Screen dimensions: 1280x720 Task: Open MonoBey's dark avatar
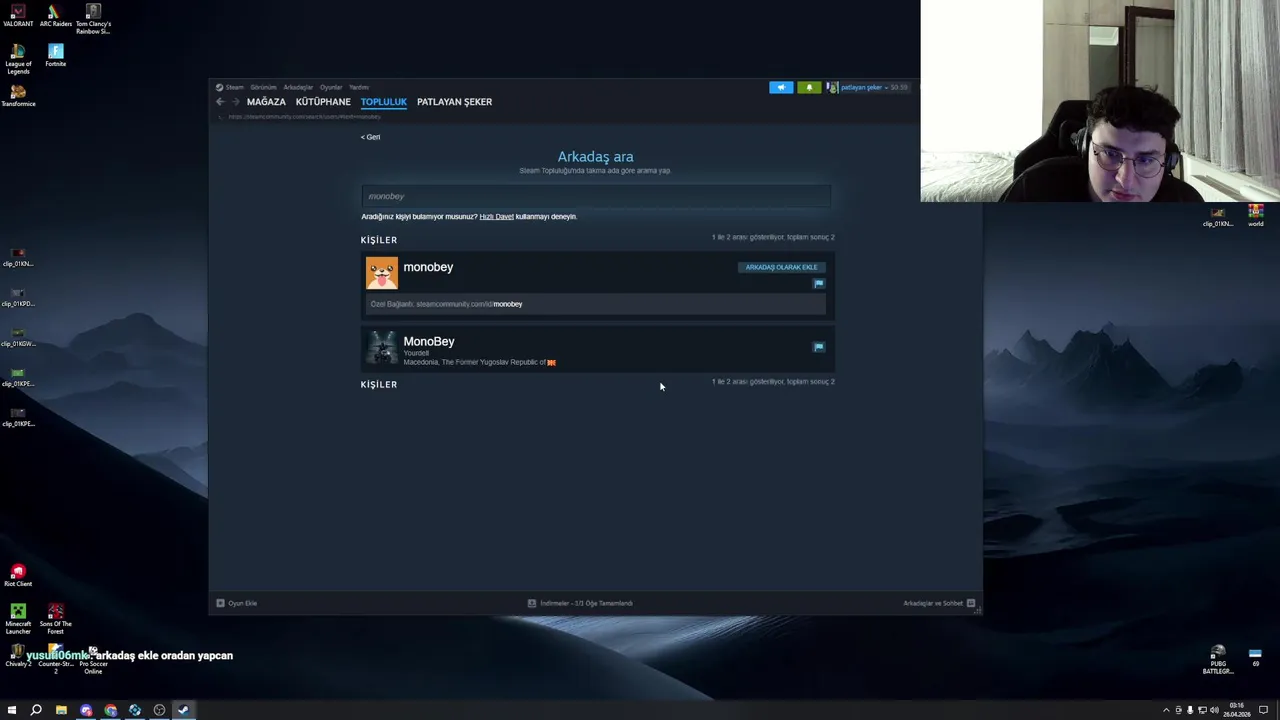(x=381, y=348)
